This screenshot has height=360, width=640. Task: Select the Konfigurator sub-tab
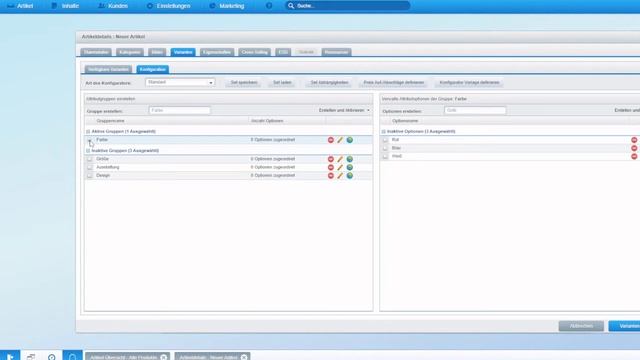tap(153, 69)
